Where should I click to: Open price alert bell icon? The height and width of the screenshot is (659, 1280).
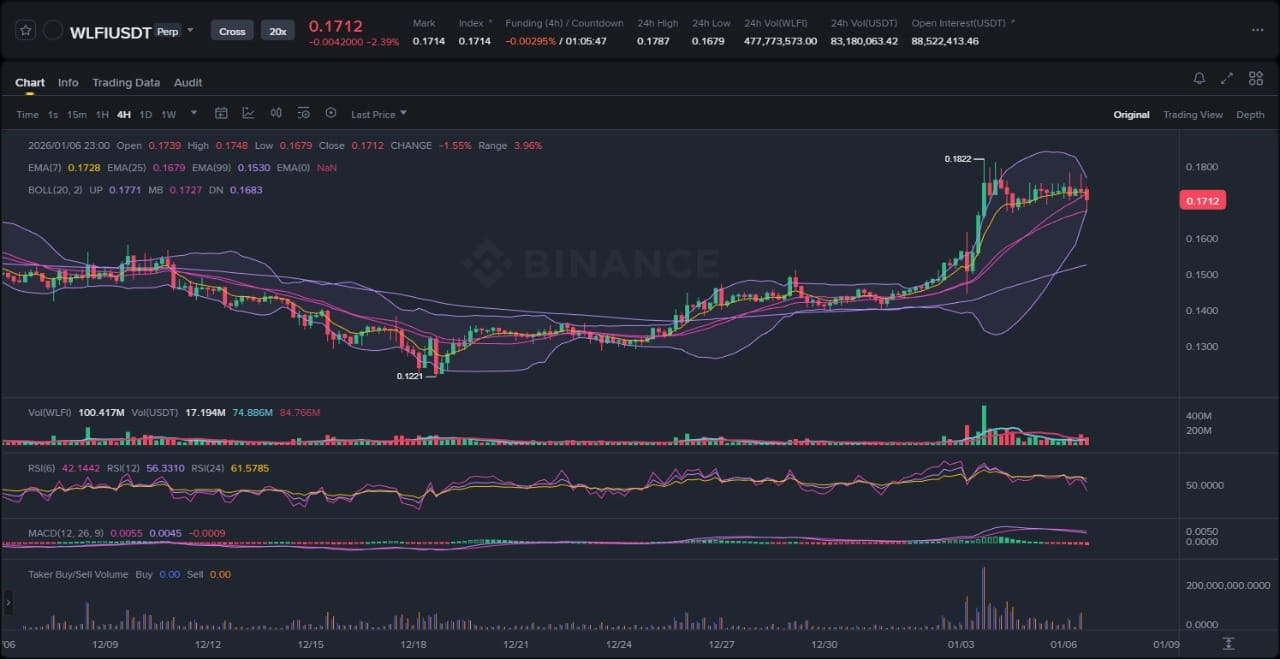(1199, 78)
